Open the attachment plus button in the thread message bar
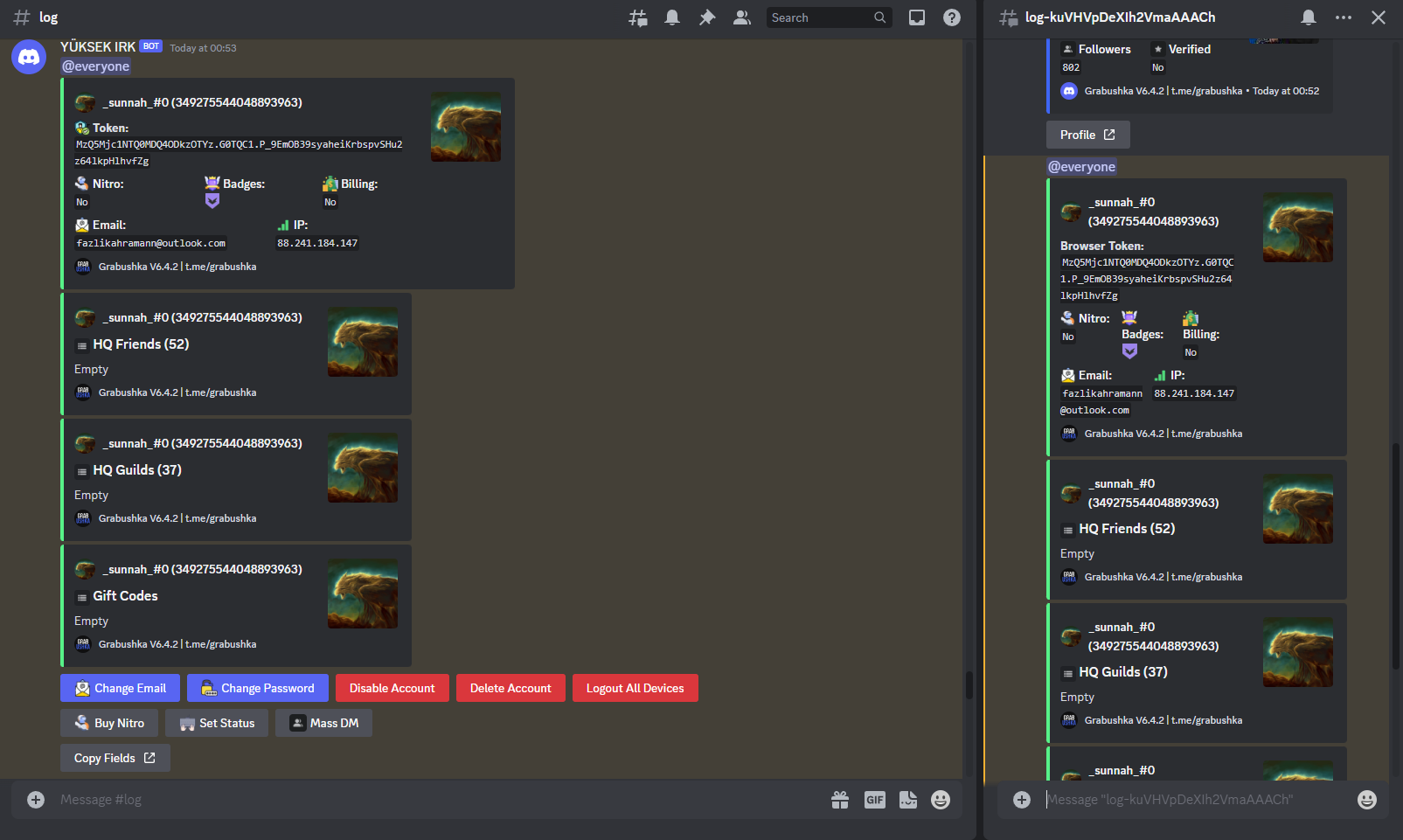The height and width of the screenshot is (840, 1403). (1022, 800)
